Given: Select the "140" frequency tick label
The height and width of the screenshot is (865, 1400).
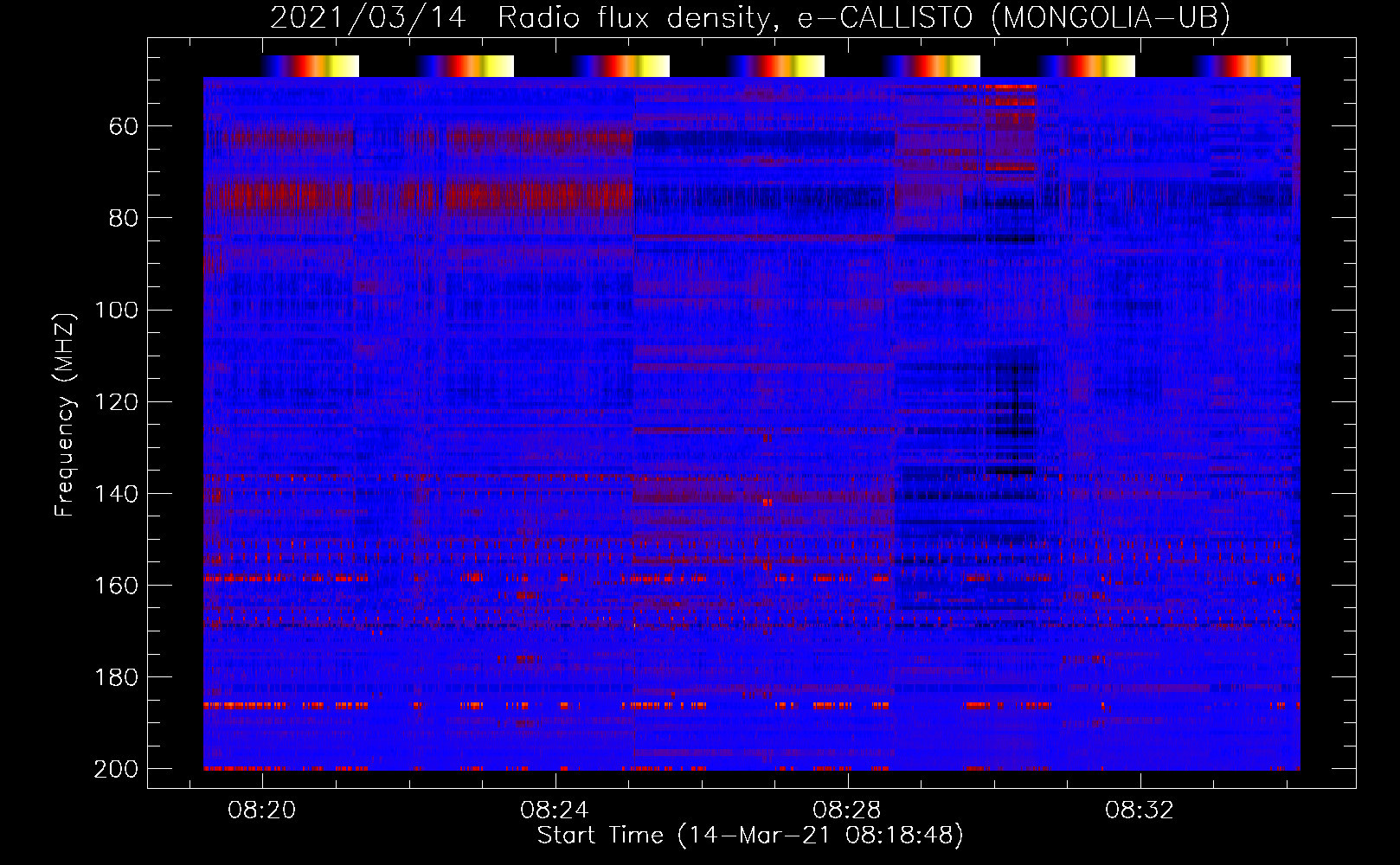Looking at the screenshot, I should (117, 493).
